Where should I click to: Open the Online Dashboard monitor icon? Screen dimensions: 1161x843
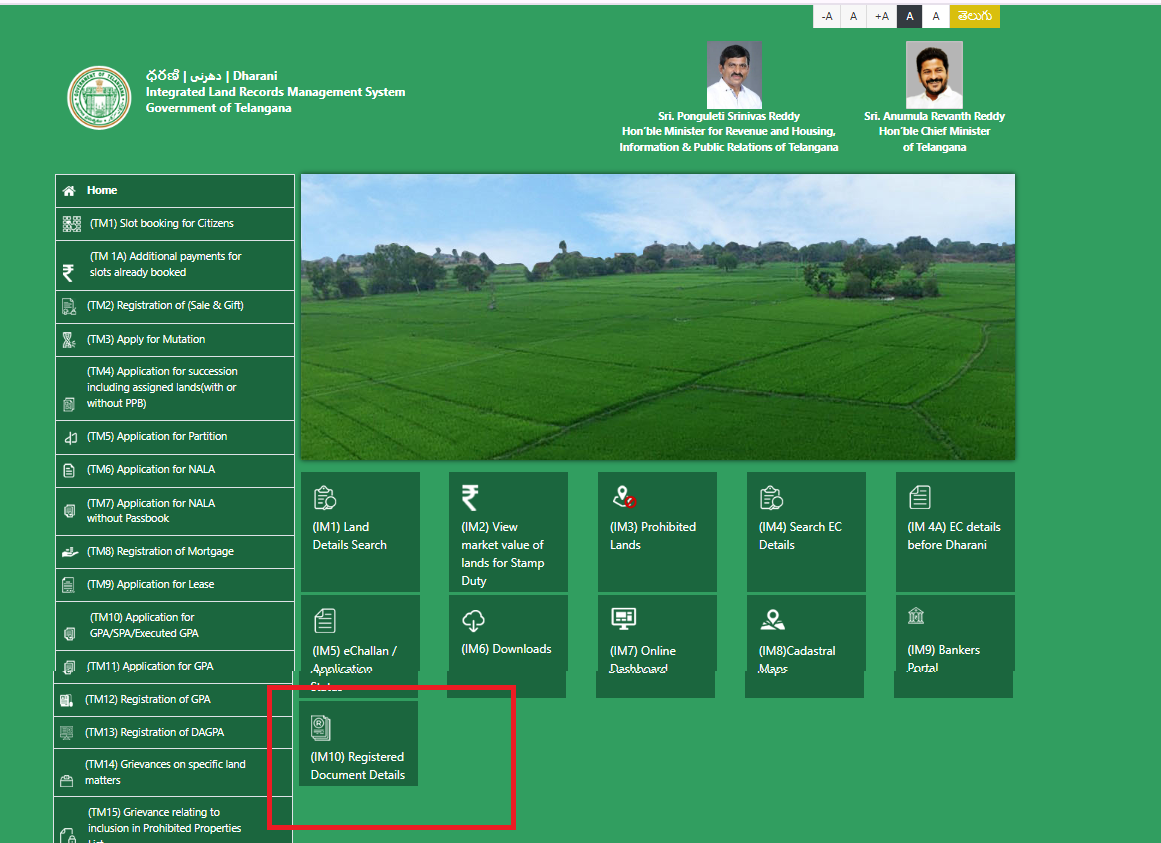tap(623, 619)
